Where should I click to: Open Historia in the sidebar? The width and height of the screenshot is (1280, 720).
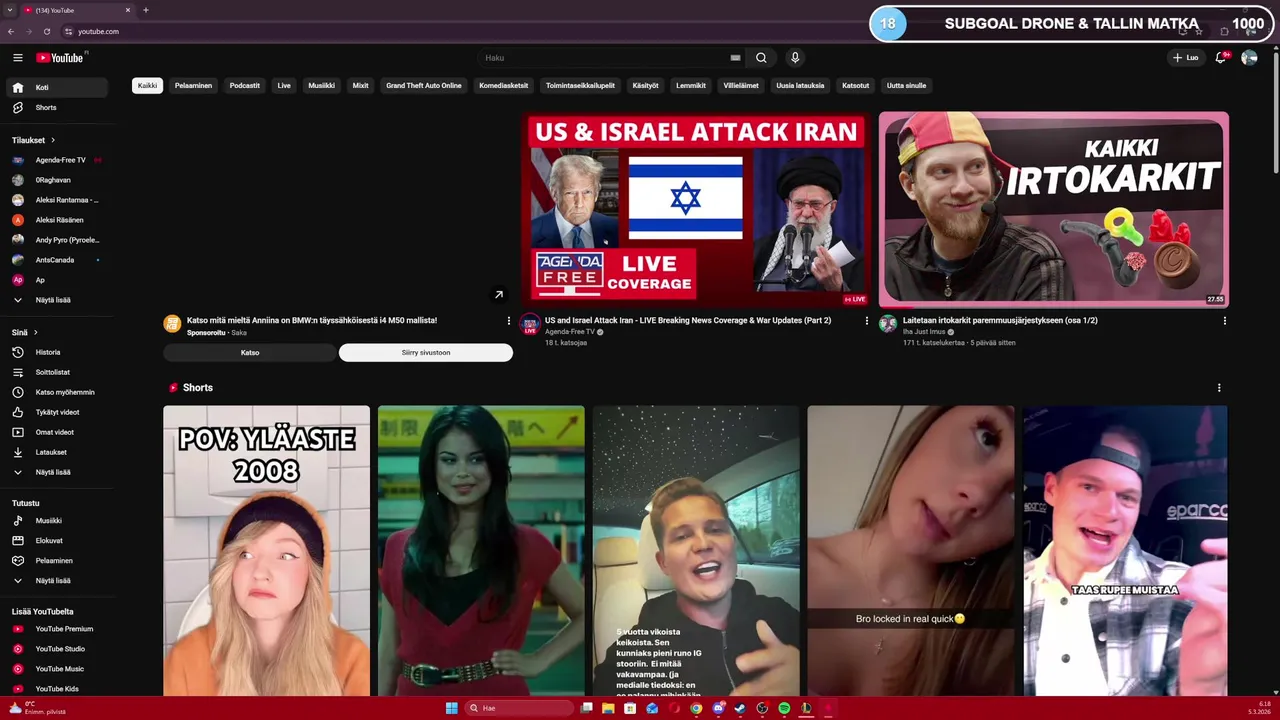click(x=55, y=352)
